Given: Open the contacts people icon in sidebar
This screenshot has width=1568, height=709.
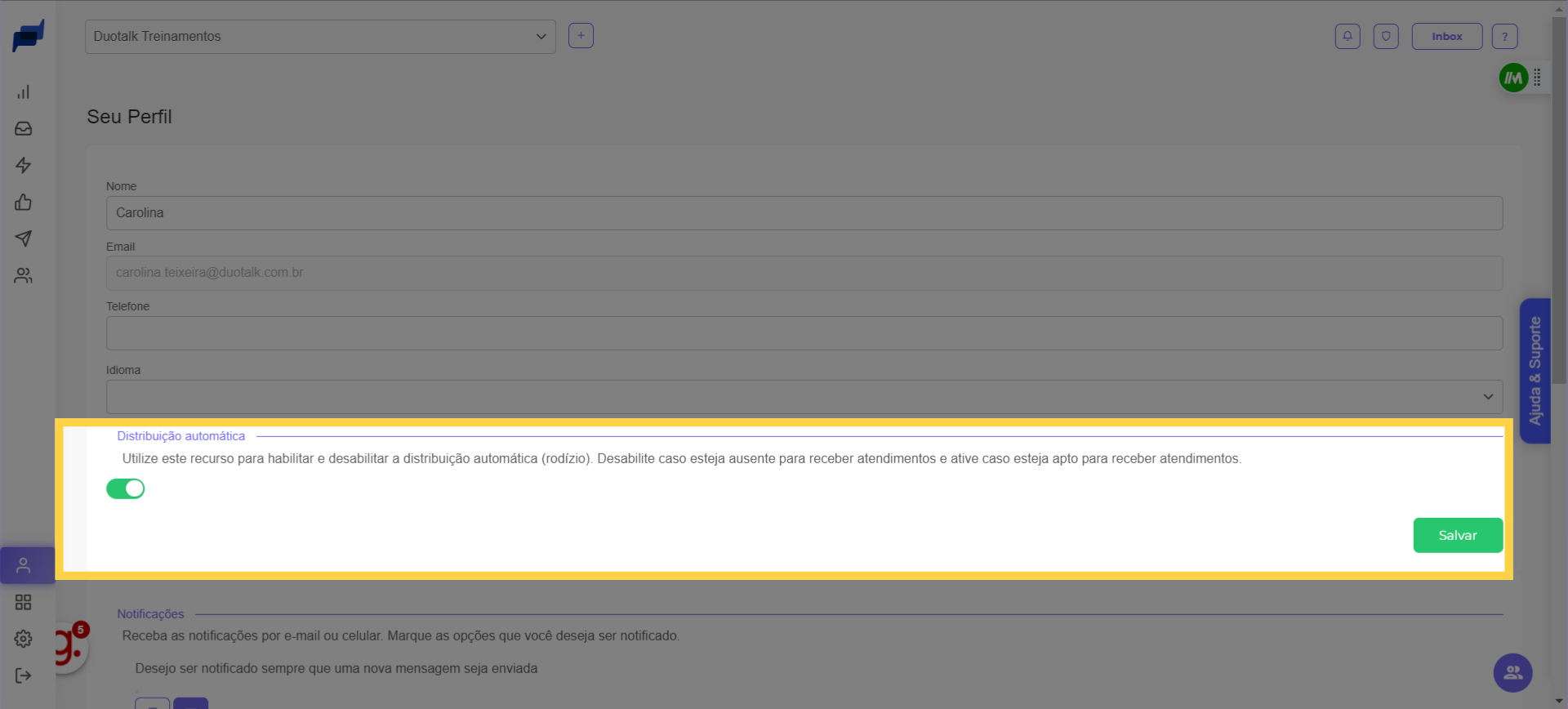Looking at the screenshot, I should click(x=23, y=276).
